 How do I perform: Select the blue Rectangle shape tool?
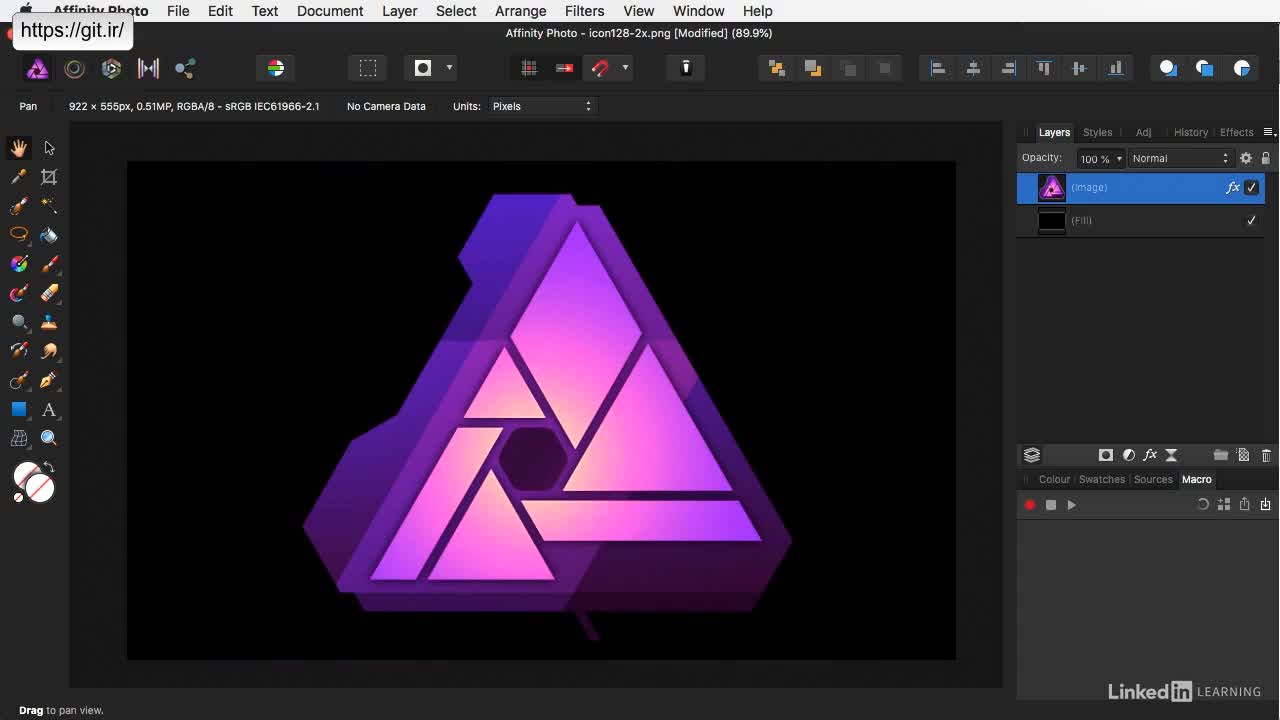tap(19, 409)
